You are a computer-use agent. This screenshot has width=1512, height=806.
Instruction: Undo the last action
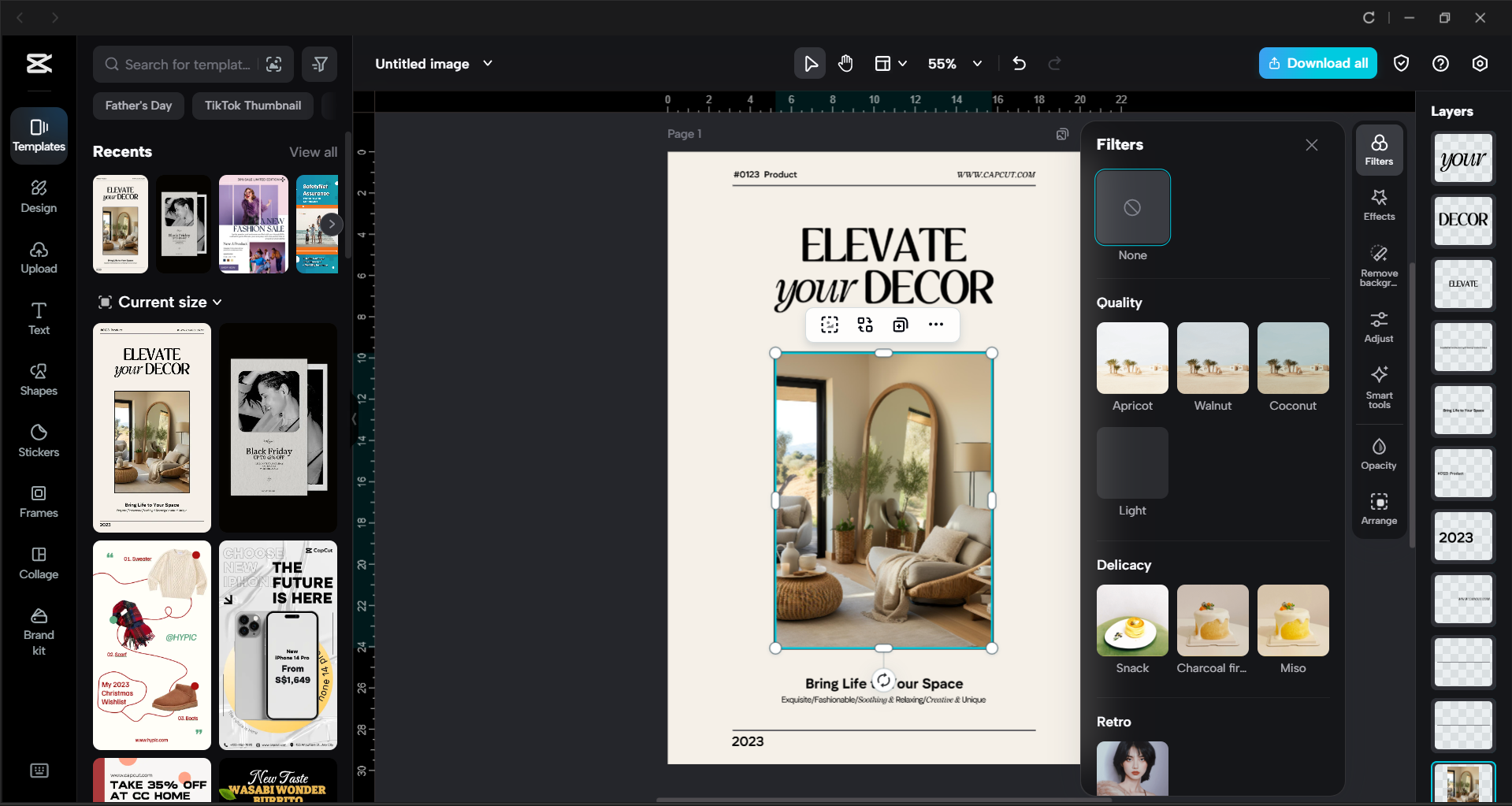1019,63
